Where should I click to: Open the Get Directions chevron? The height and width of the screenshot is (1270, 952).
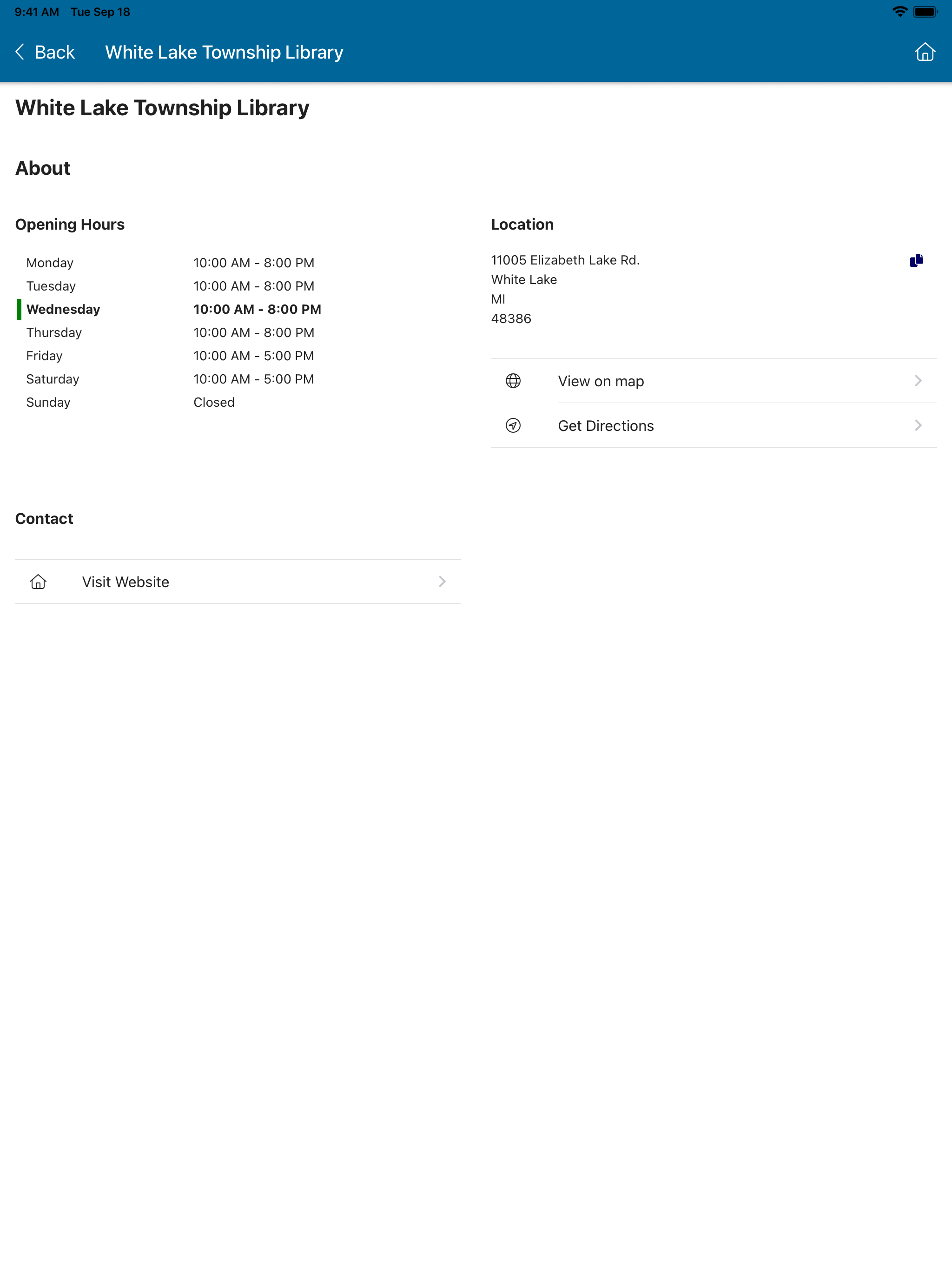point(918,425)
